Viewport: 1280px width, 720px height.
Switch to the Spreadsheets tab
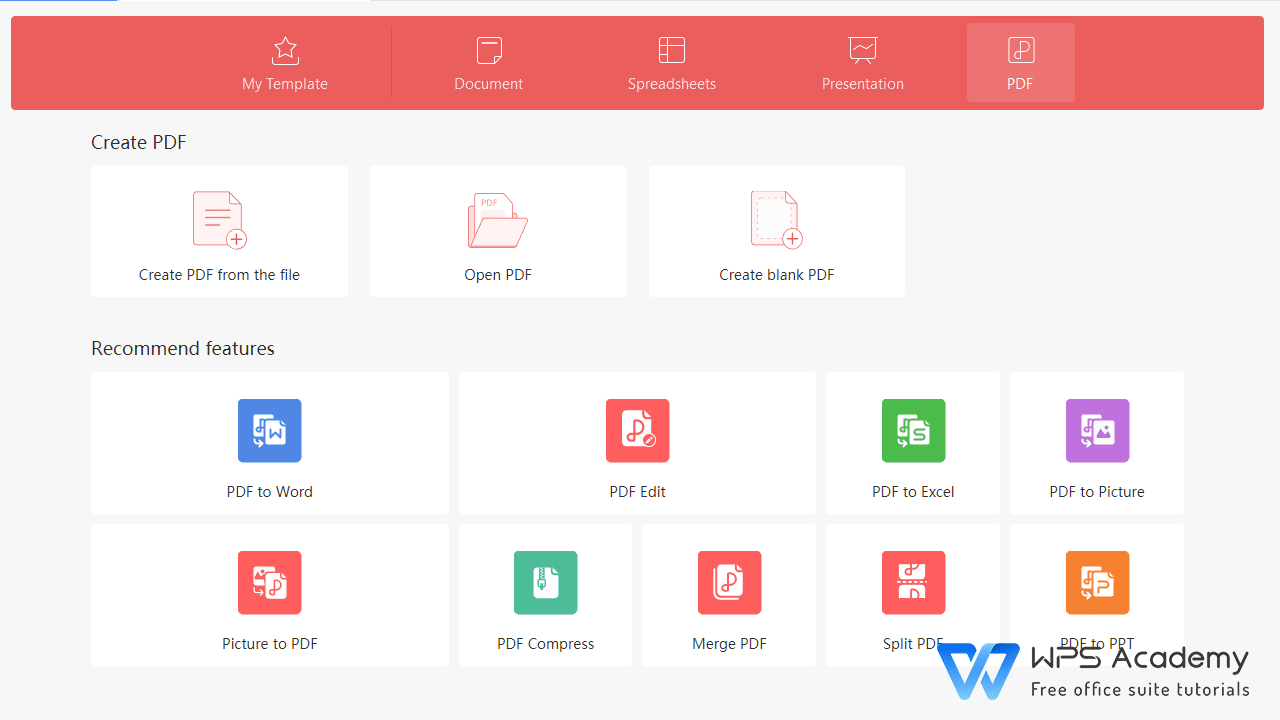pyautogui.click(x=671, y=62)
